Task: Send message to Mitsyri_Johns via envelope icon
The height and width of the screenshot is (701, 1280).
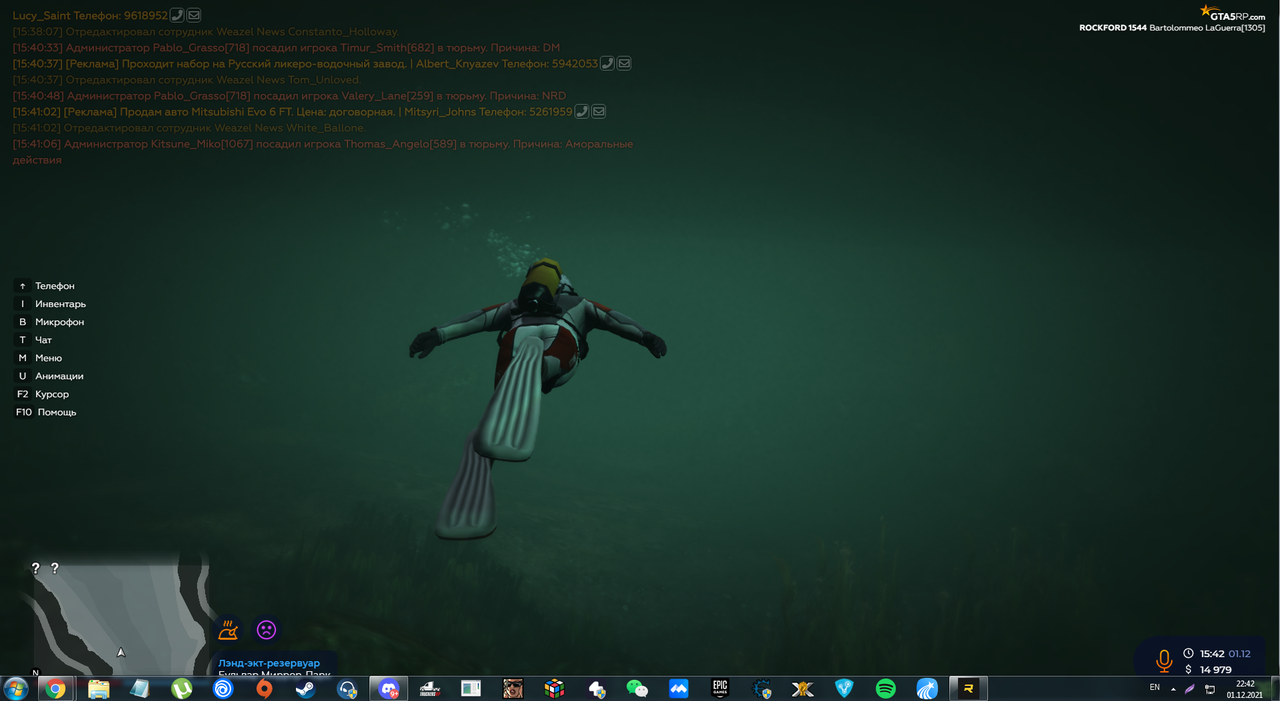Action: click(599, 111)
